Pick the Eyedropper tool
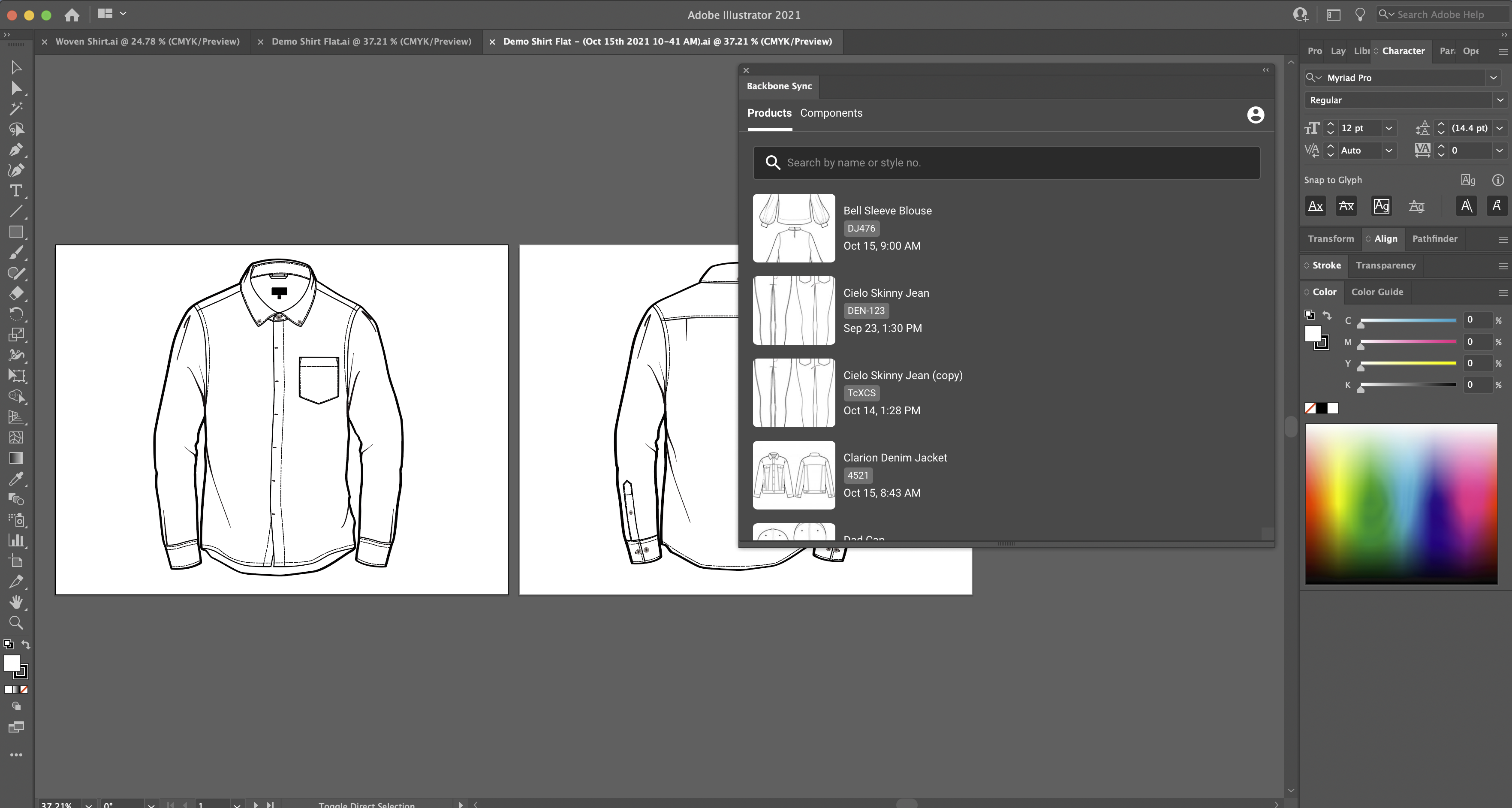This screenshot has height=808, width=1512. [x=16, y=479]
